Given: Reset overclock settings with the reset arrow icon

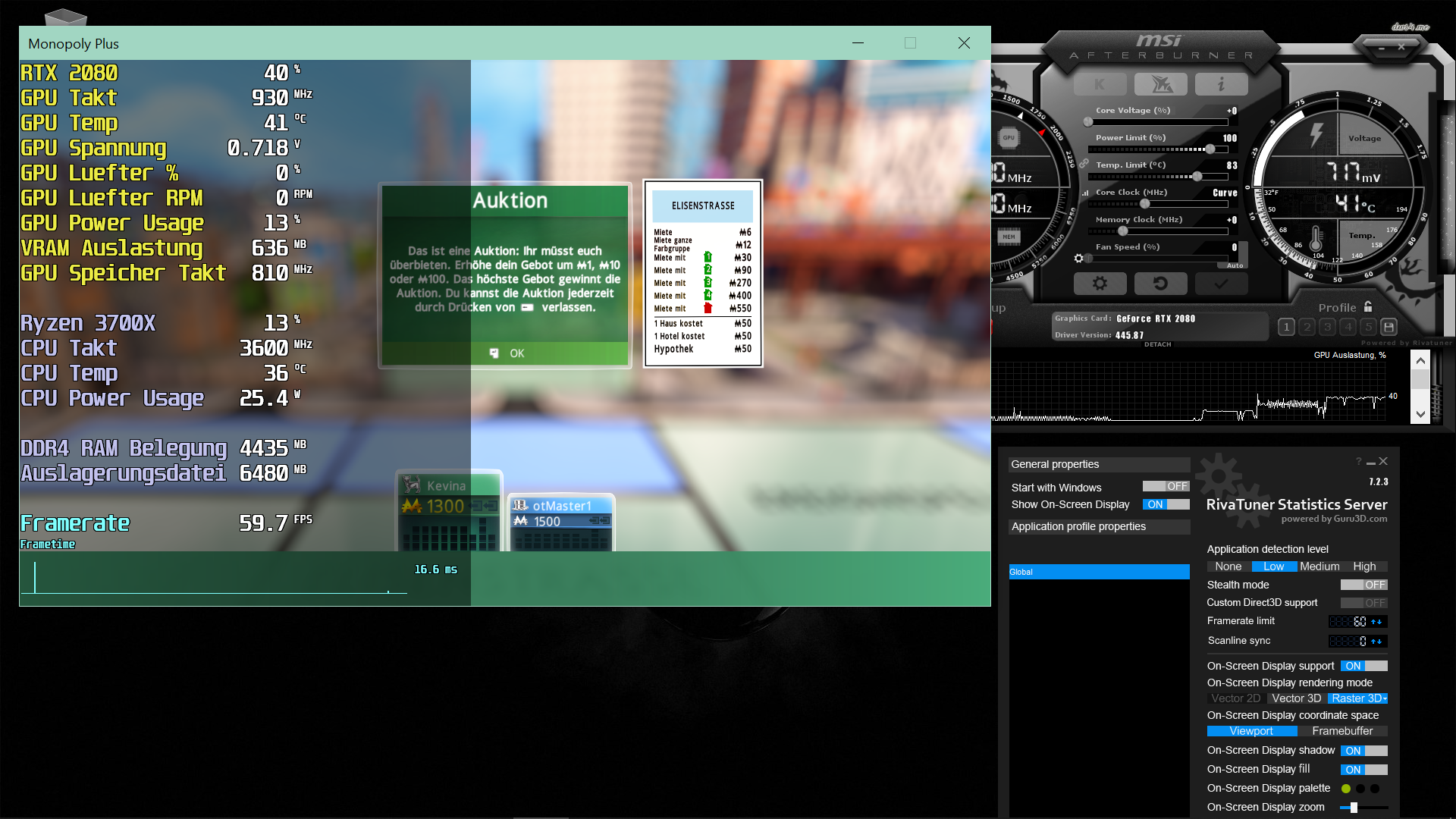Looking at the screenshot, I should pyautogui.click(x=1162, y=283).
